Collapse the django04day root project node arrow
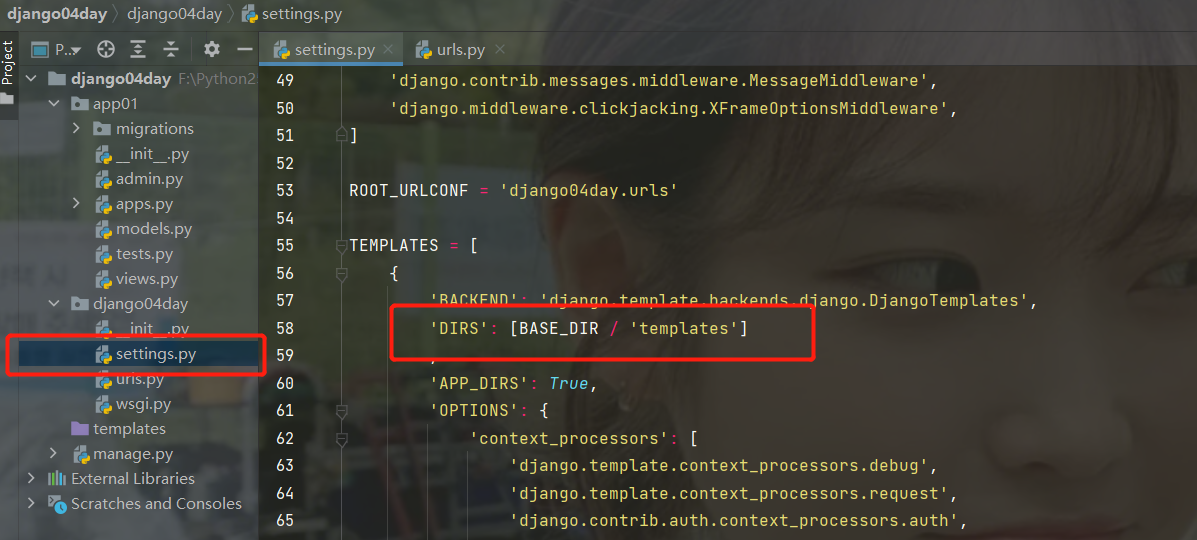The width and height of the screenshot is (1197, 540). tap(31, 79)
